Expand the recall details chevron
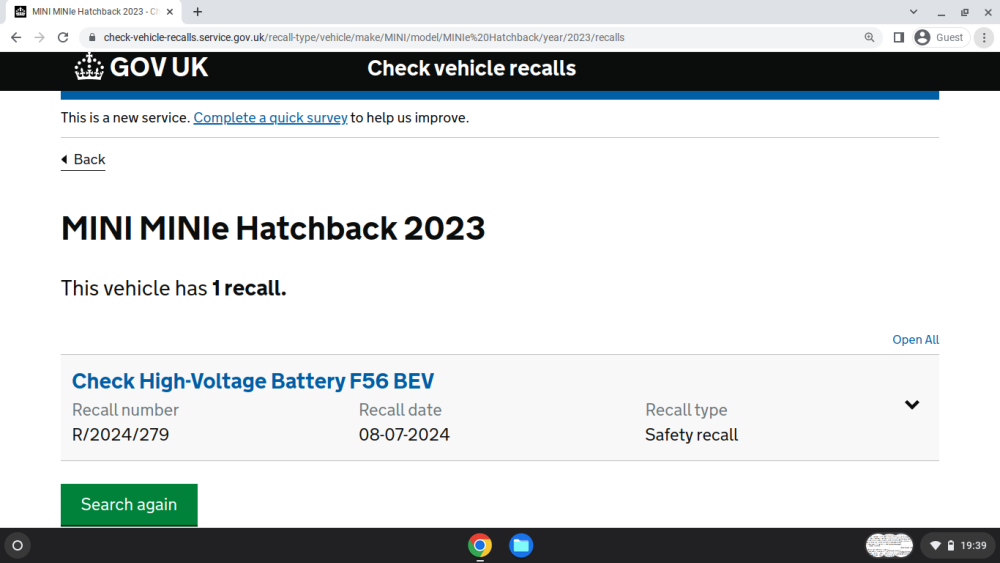 [912, 405]
